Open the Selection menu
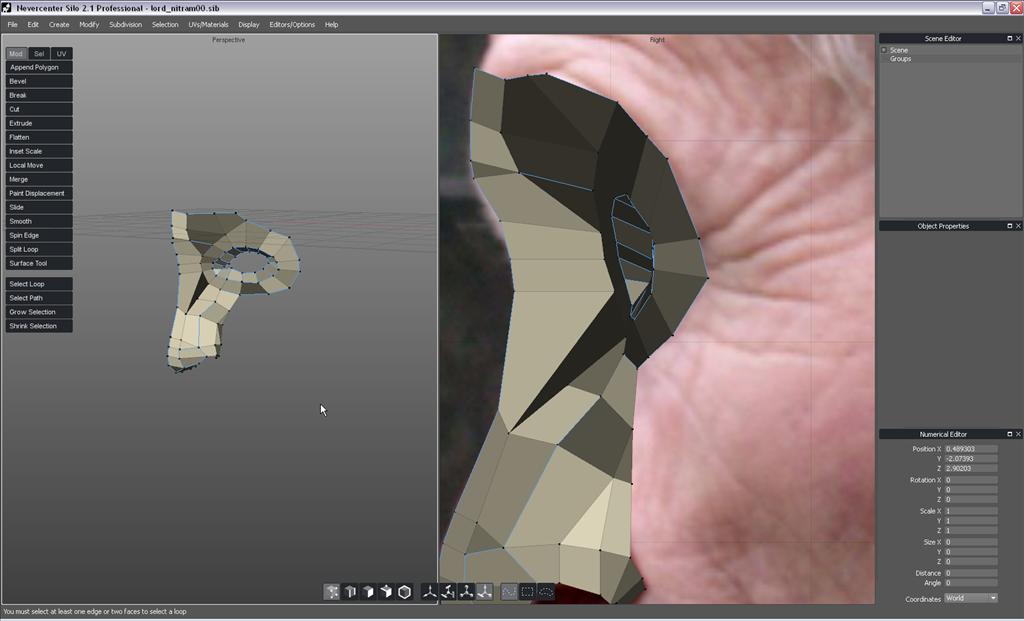This screenshot has height=621, width=1024. (x=165, y=25)
